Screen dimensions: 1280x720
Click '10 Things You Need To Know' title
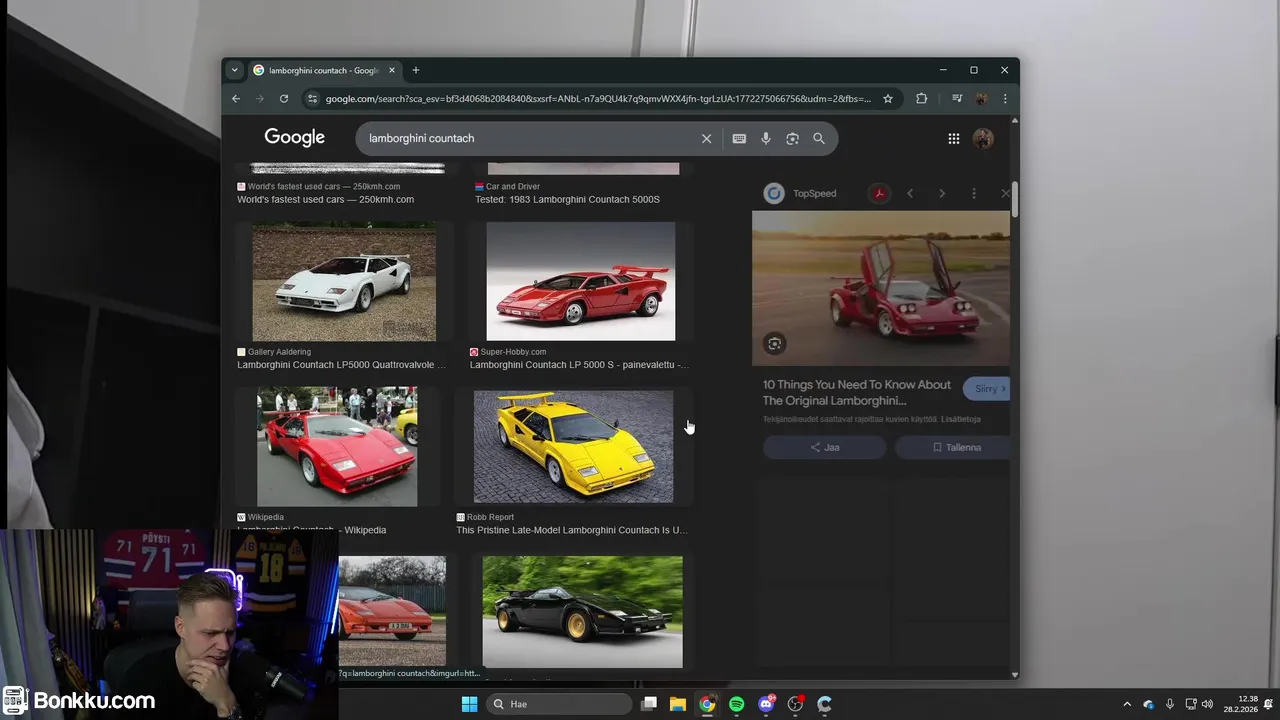(857, 392)
